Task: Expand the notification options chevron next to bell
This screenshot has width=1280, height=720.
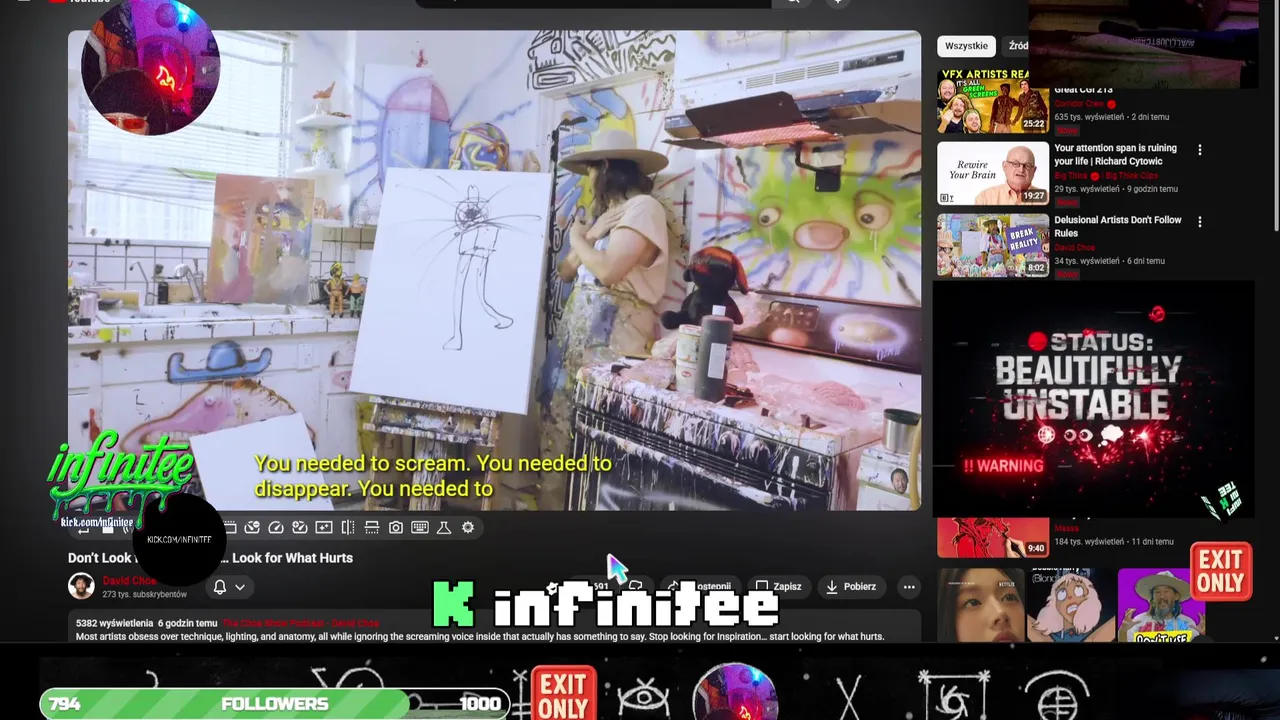Action: (240, 587)
